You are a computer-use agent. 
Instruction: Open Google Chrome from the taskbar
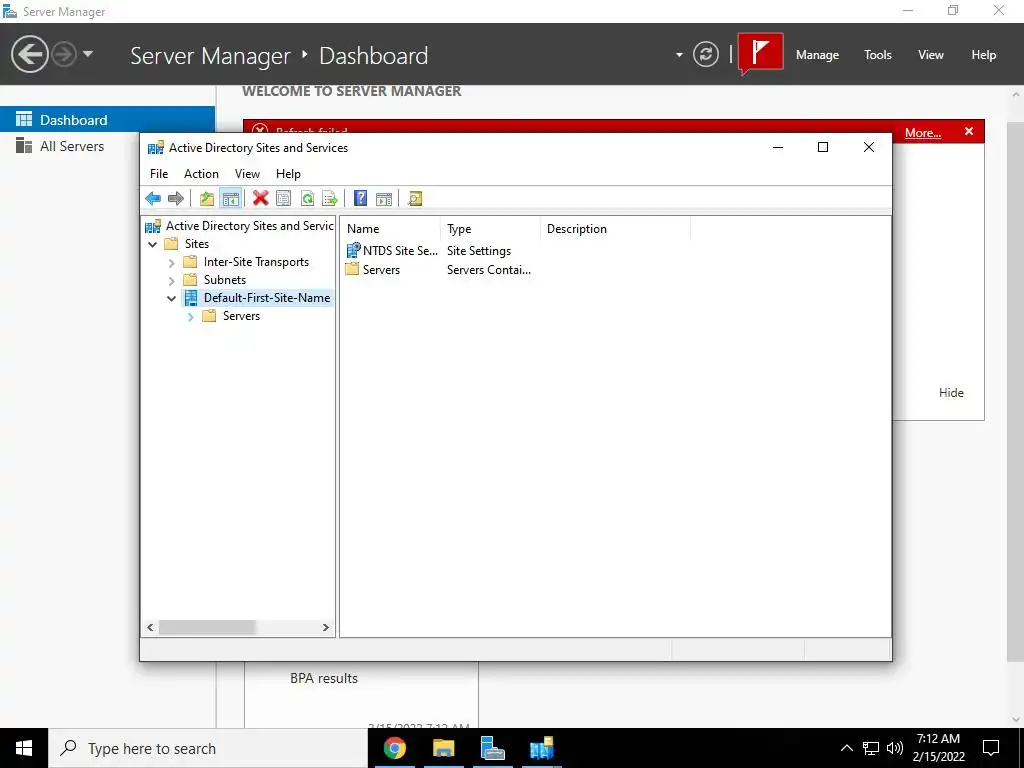click(394, 748)
